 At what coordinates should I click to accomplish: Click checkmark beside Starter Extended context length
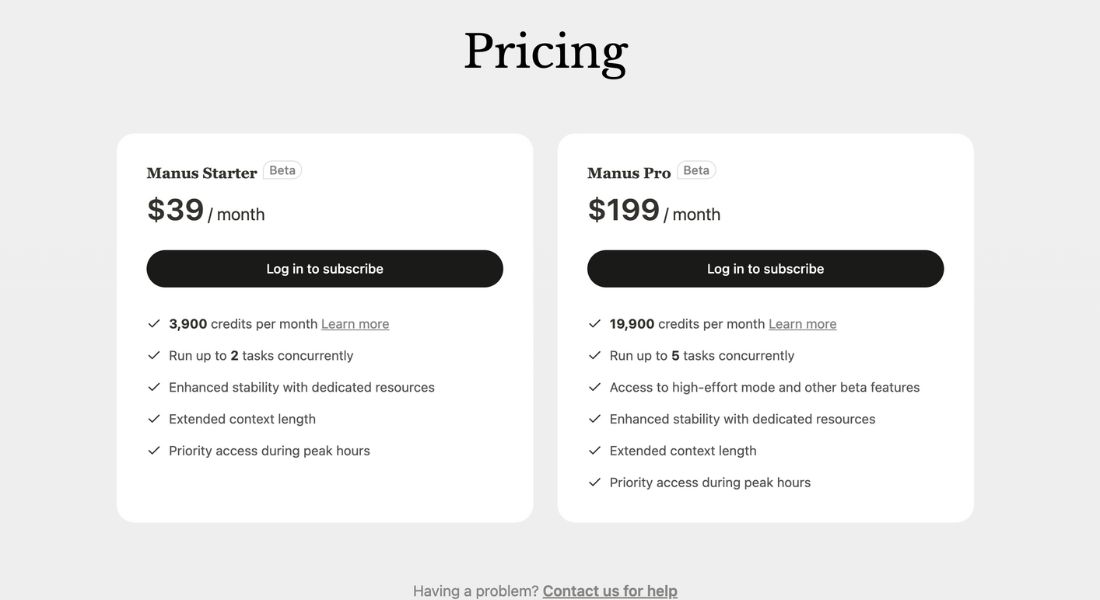[x=154, y=418]
